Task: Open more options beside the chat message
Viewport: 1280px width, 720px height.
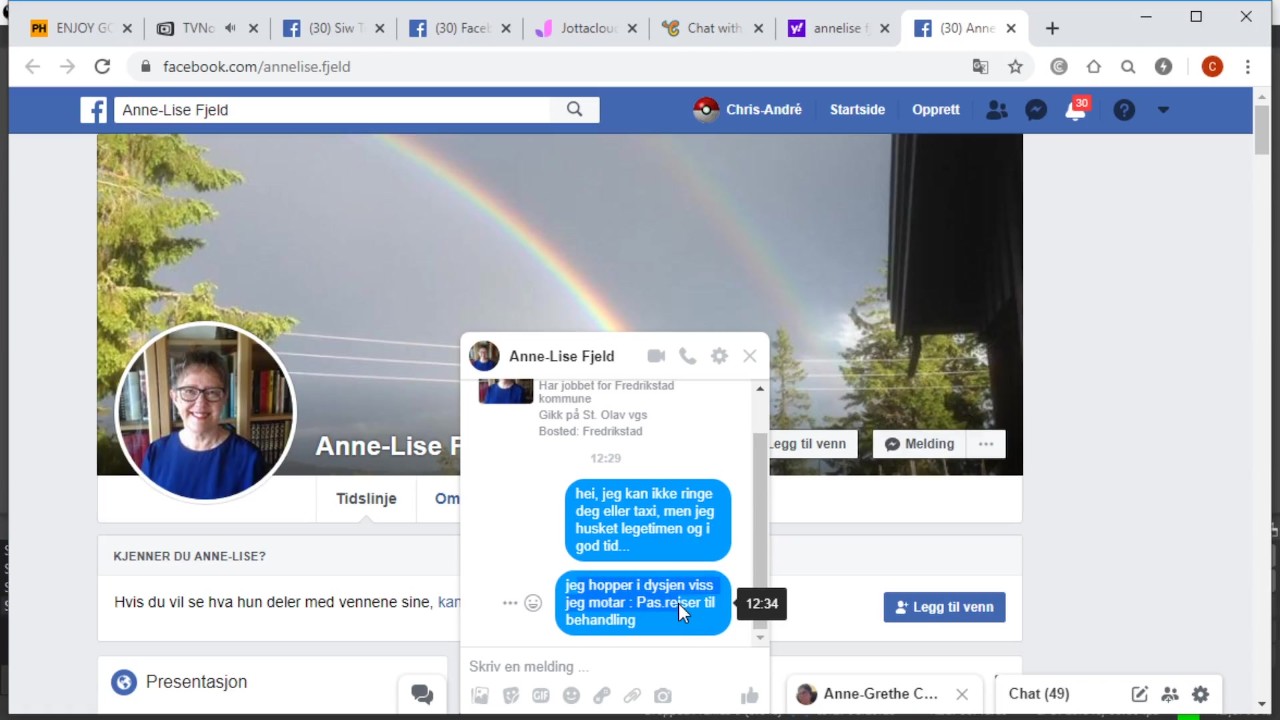Action: tap(510, 603)
